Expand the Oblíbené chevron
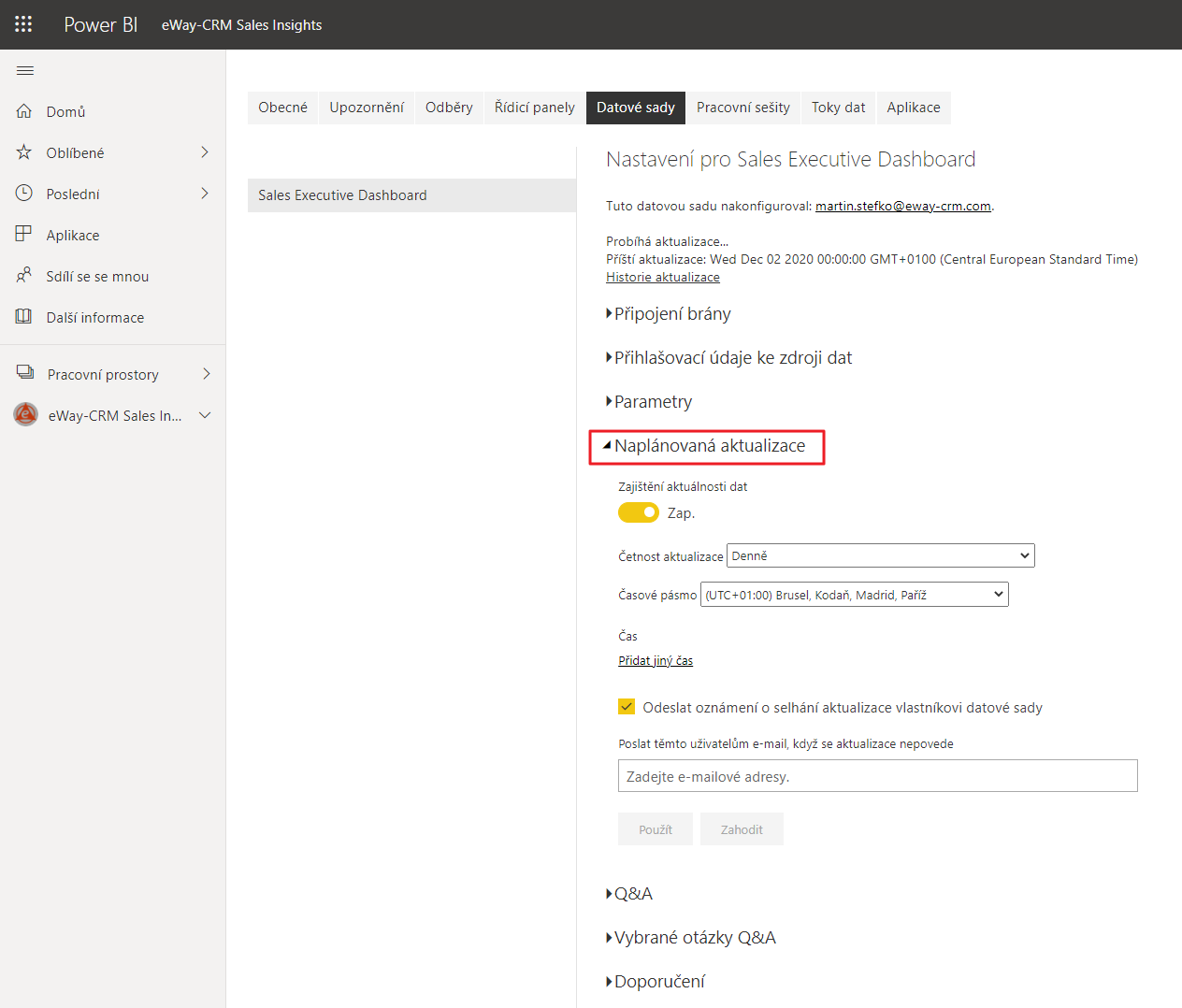This screenshot has width=1182, height=1008. [x=205, y=152]
